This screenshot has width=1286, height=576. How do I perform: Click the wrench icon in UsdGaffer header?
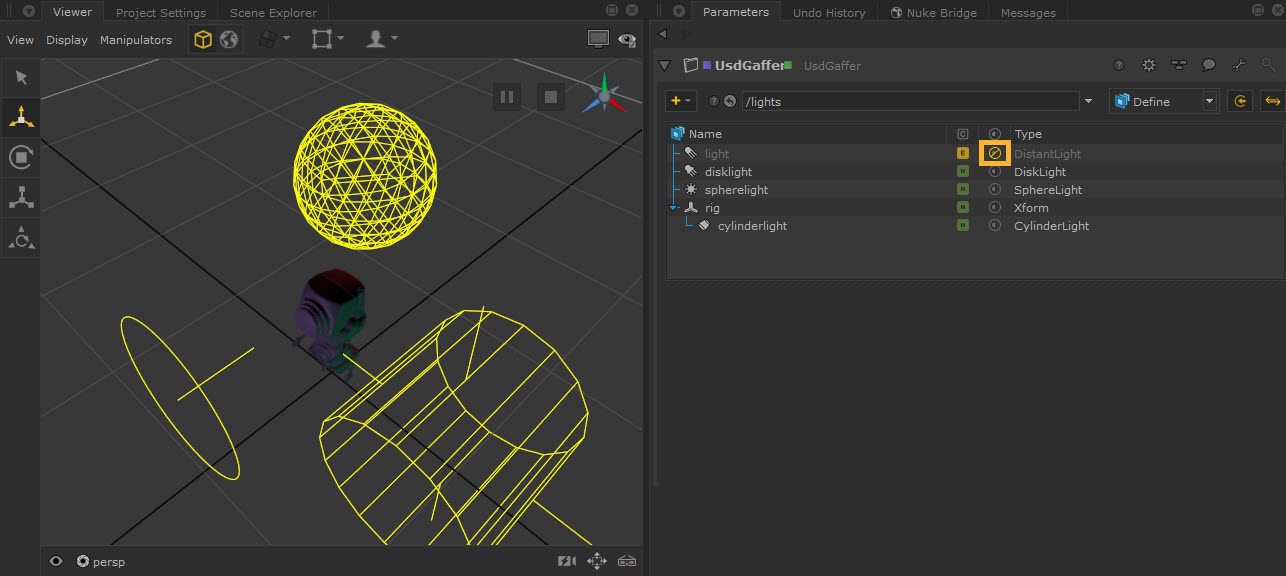1238,65
